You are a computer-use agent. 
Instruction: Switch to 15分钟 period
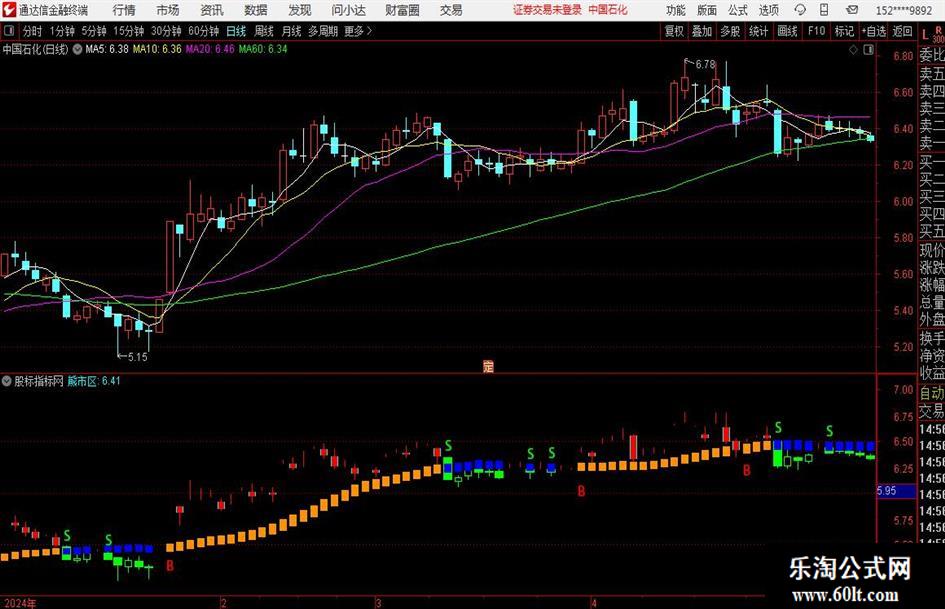pos(128,31)
